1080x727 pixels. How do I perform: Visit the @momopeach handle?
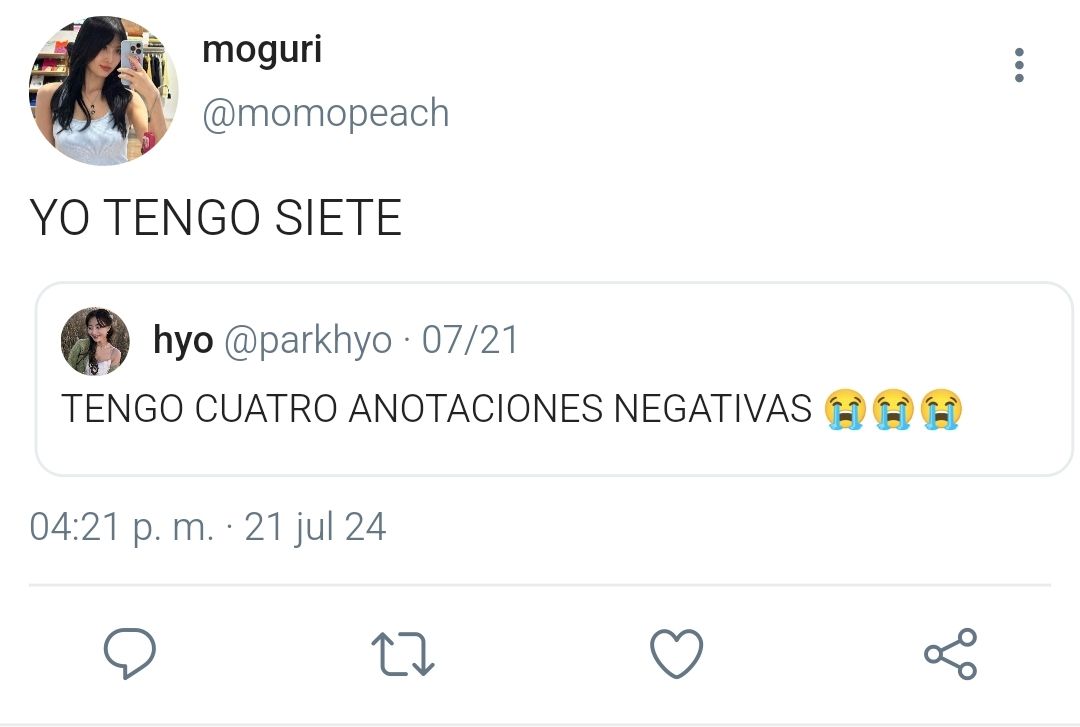pyautogui.click(x=325, y=113)
